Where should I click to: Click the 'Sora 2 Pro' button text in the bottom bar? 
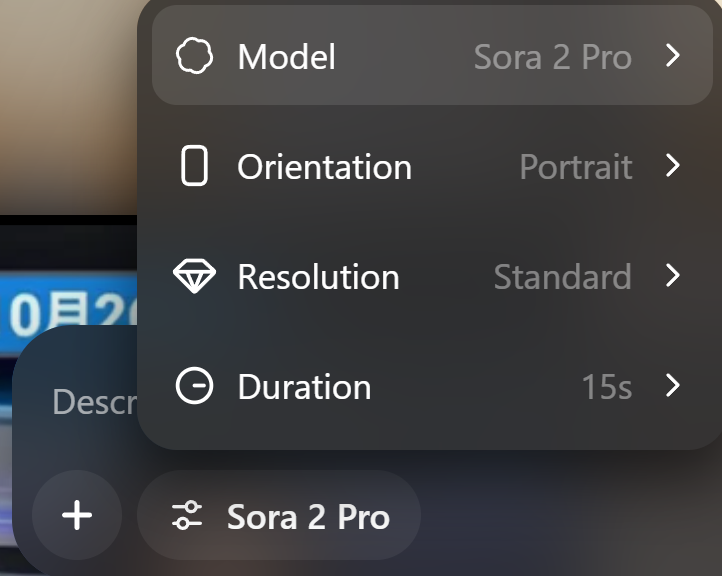click(308, 517)
